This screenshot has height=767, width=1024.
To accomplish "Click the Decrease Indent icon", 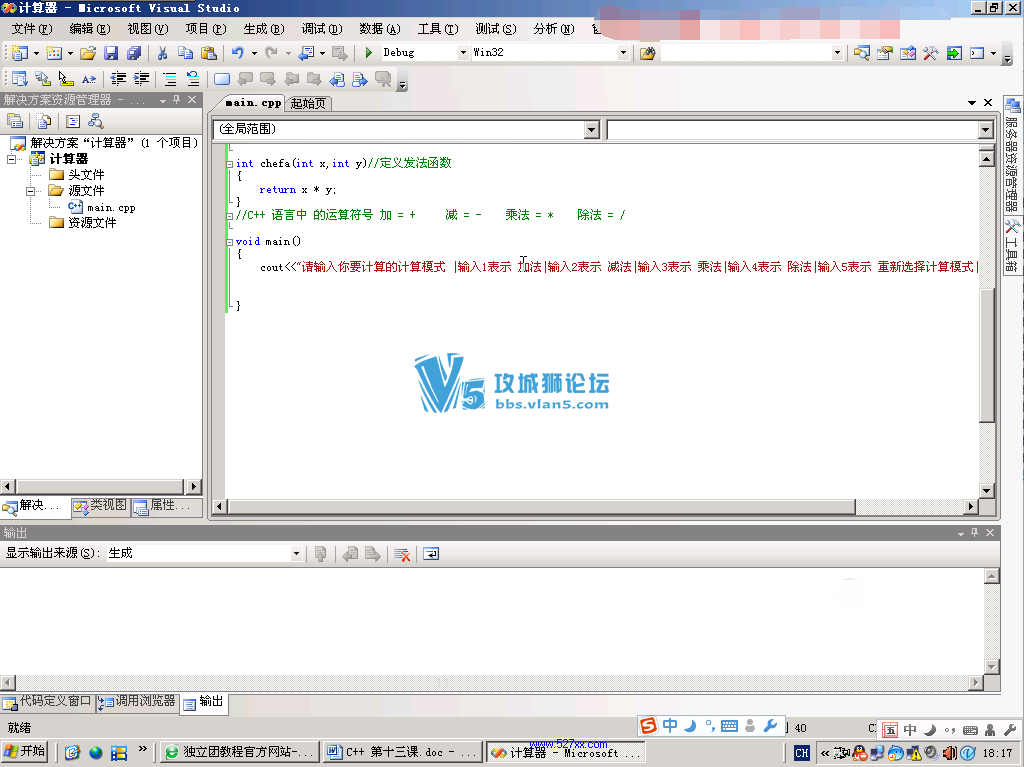I will pyautogui.click(x=118, y=79).
